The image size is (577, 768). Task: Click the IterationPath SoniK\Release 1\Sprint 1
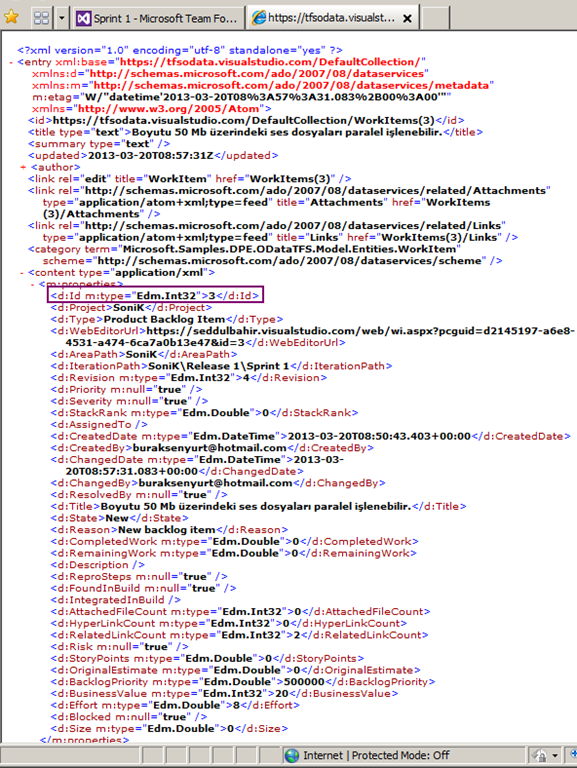[219, 366]
